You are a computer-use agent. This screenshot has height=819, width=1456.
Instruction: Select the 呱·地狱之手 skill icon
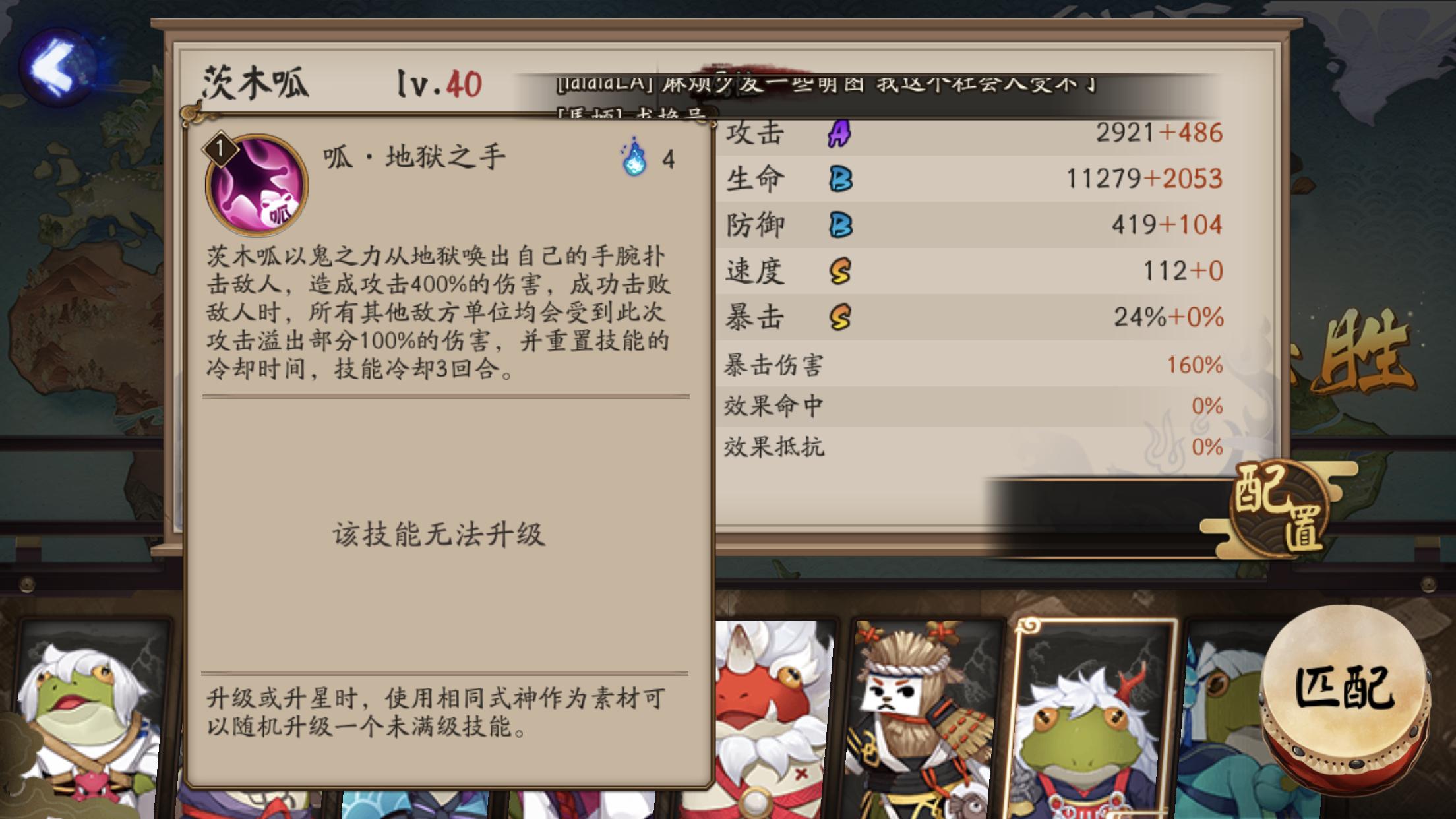[256, 185]
